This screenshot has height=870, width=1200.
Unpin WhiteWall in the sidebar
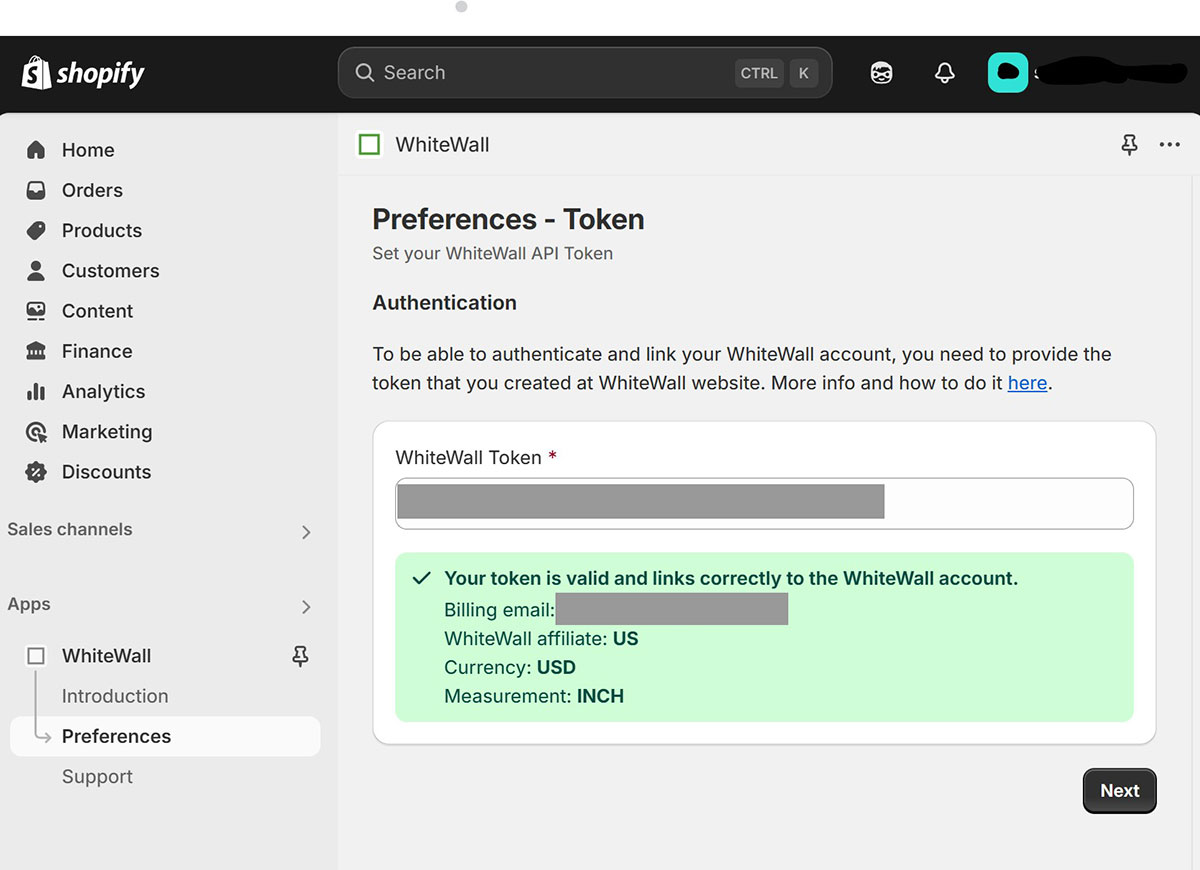click(x=300, y=656)
